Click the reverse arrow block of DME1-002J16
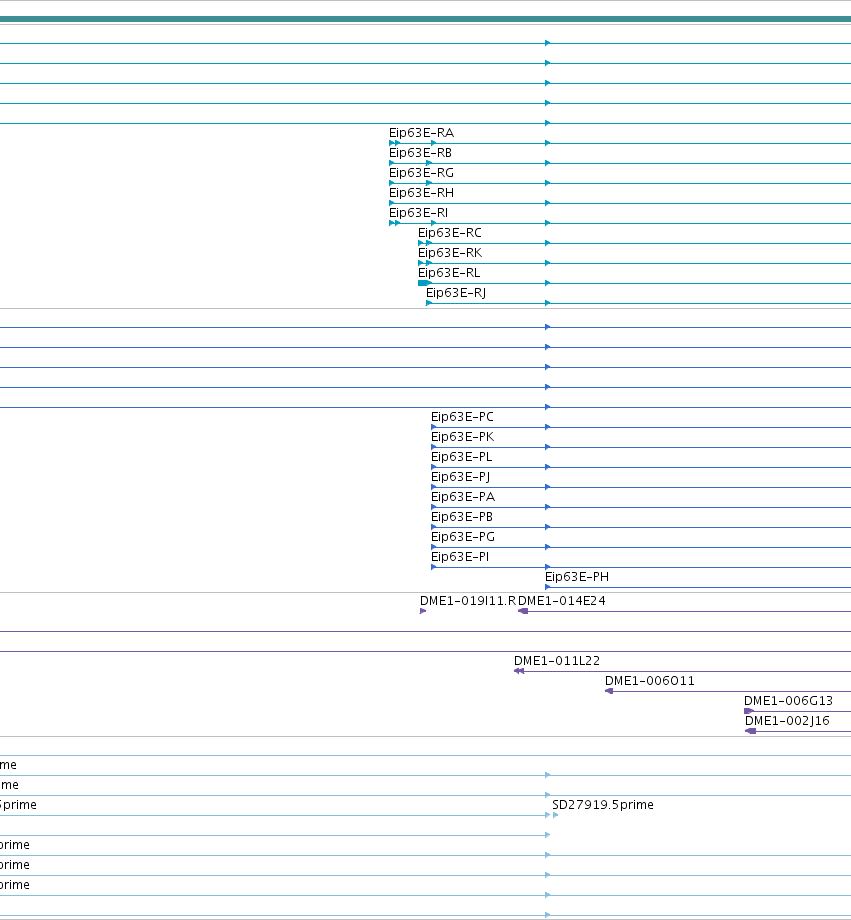 click(751, 731)
